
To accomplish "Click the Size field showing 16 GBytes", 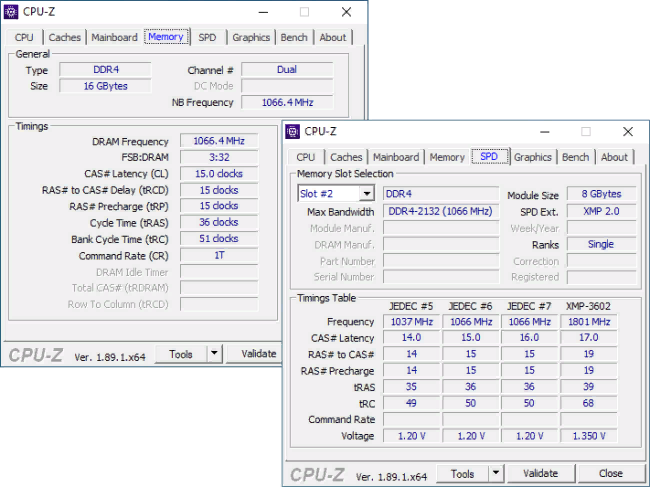I will (x=105, y=86).
